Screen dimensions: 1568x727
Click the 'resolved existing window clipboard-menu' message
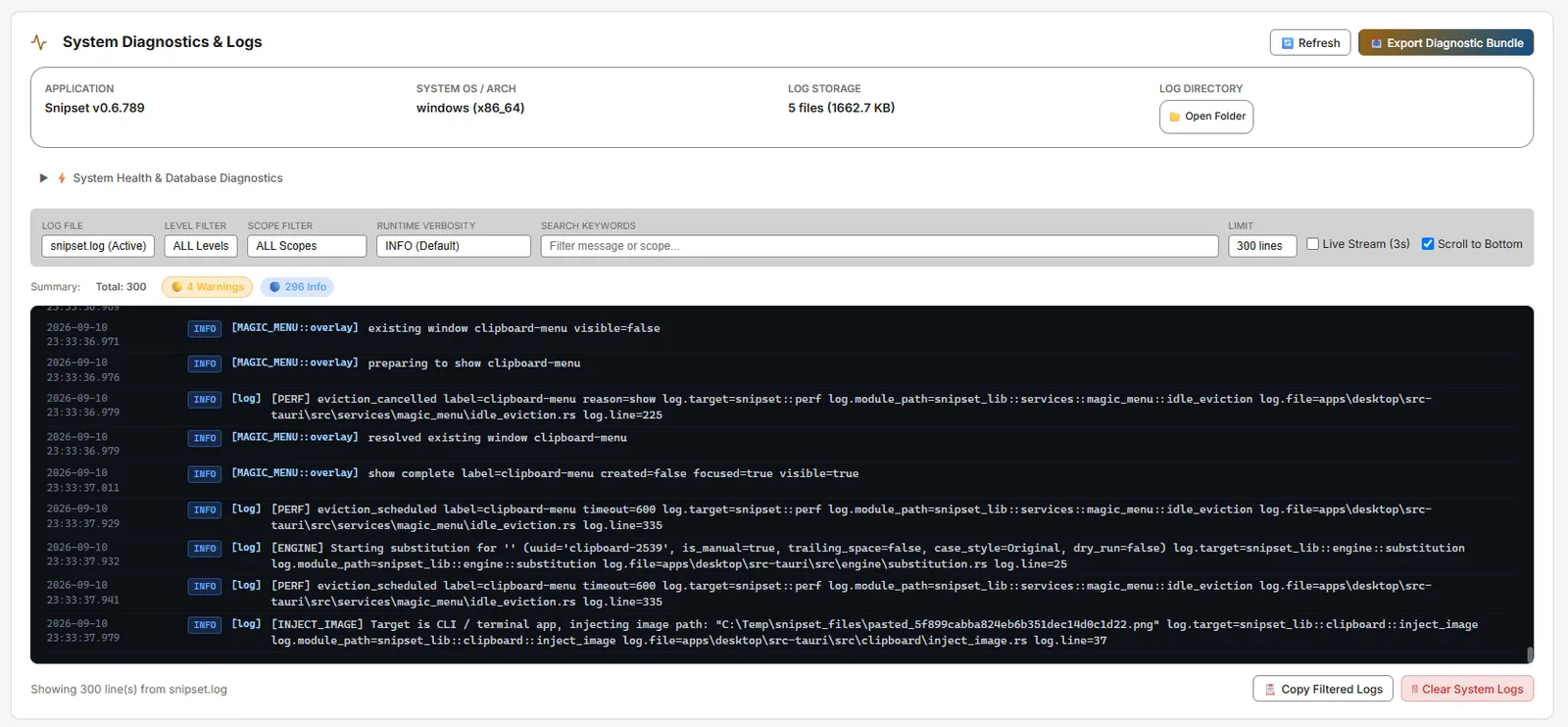497,438
